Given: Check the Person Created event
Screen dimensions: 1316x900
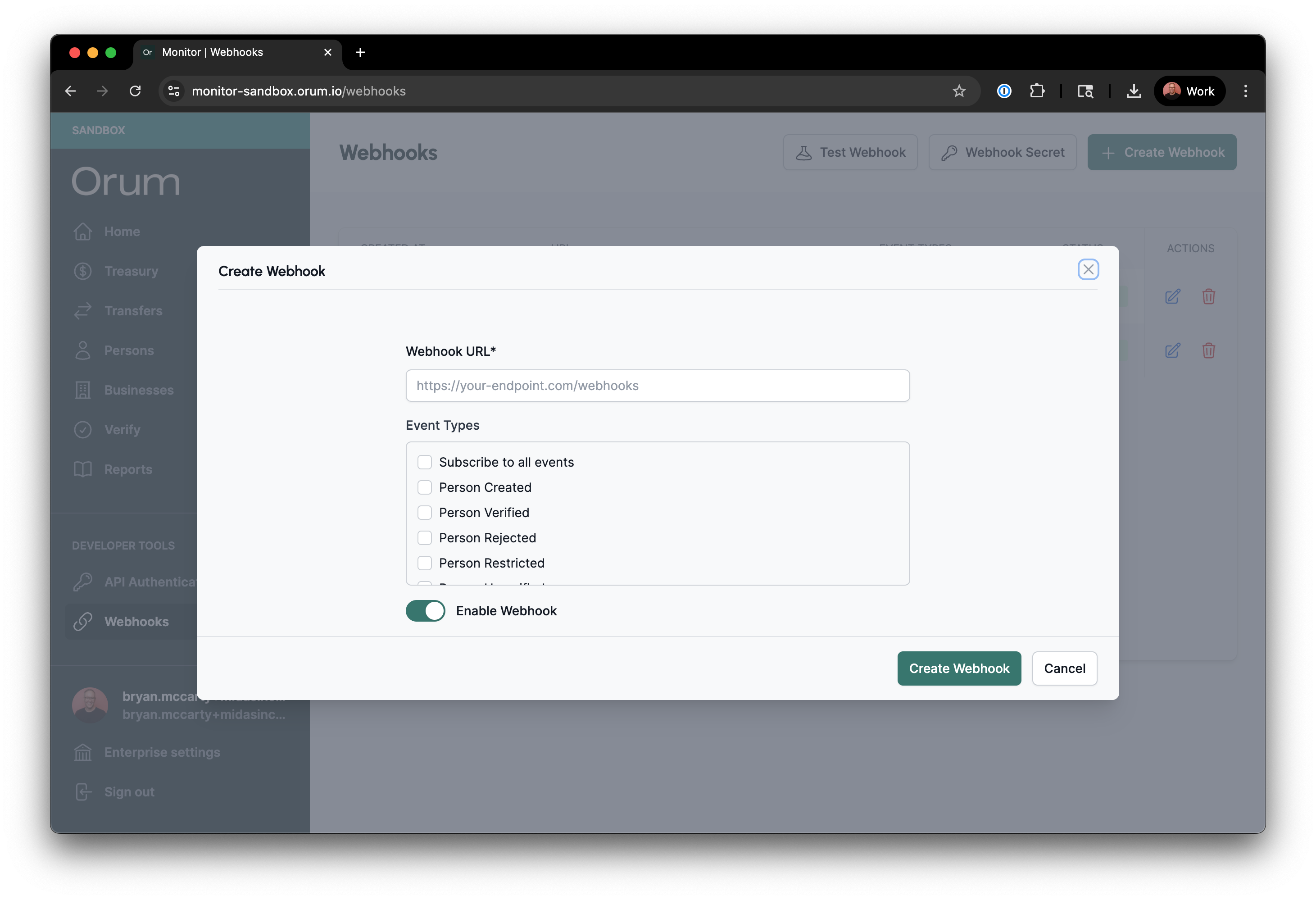Looking at the screenshot, I should pyautogui.click(x=425, y=488).
